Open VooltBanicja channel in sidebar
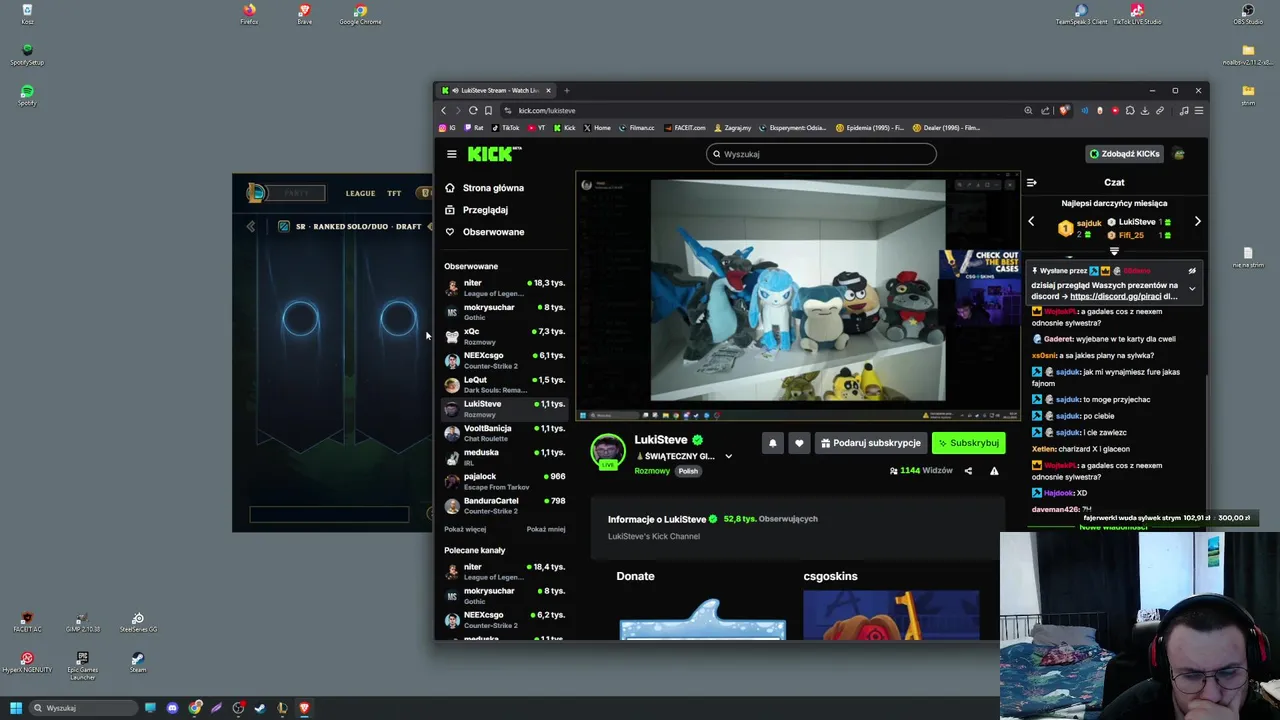1280x720 pixels. click(x=504, y=433)
